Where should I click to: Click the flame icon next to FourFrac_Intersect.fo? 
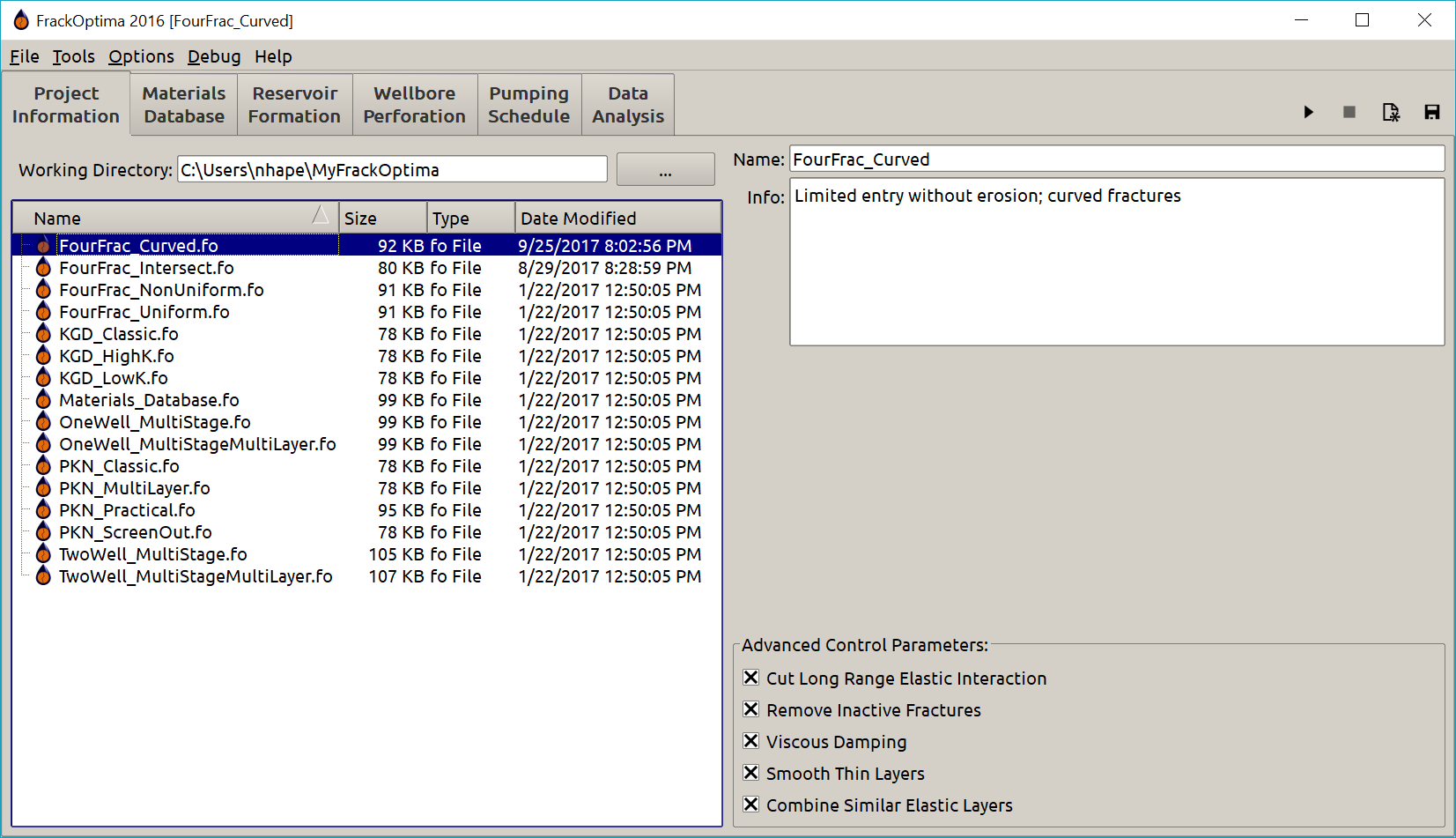pos(43,267)
